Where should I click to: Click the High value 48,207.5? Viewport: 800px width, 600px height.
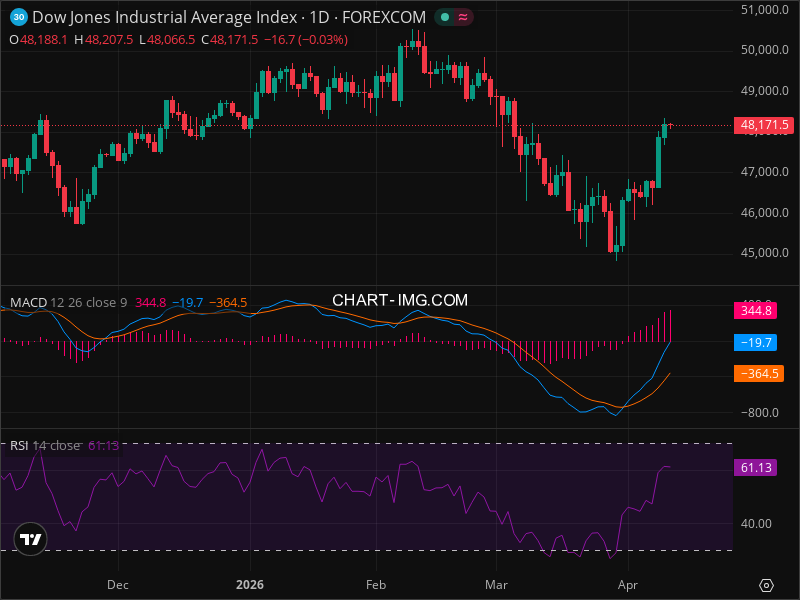pos(109,40)
